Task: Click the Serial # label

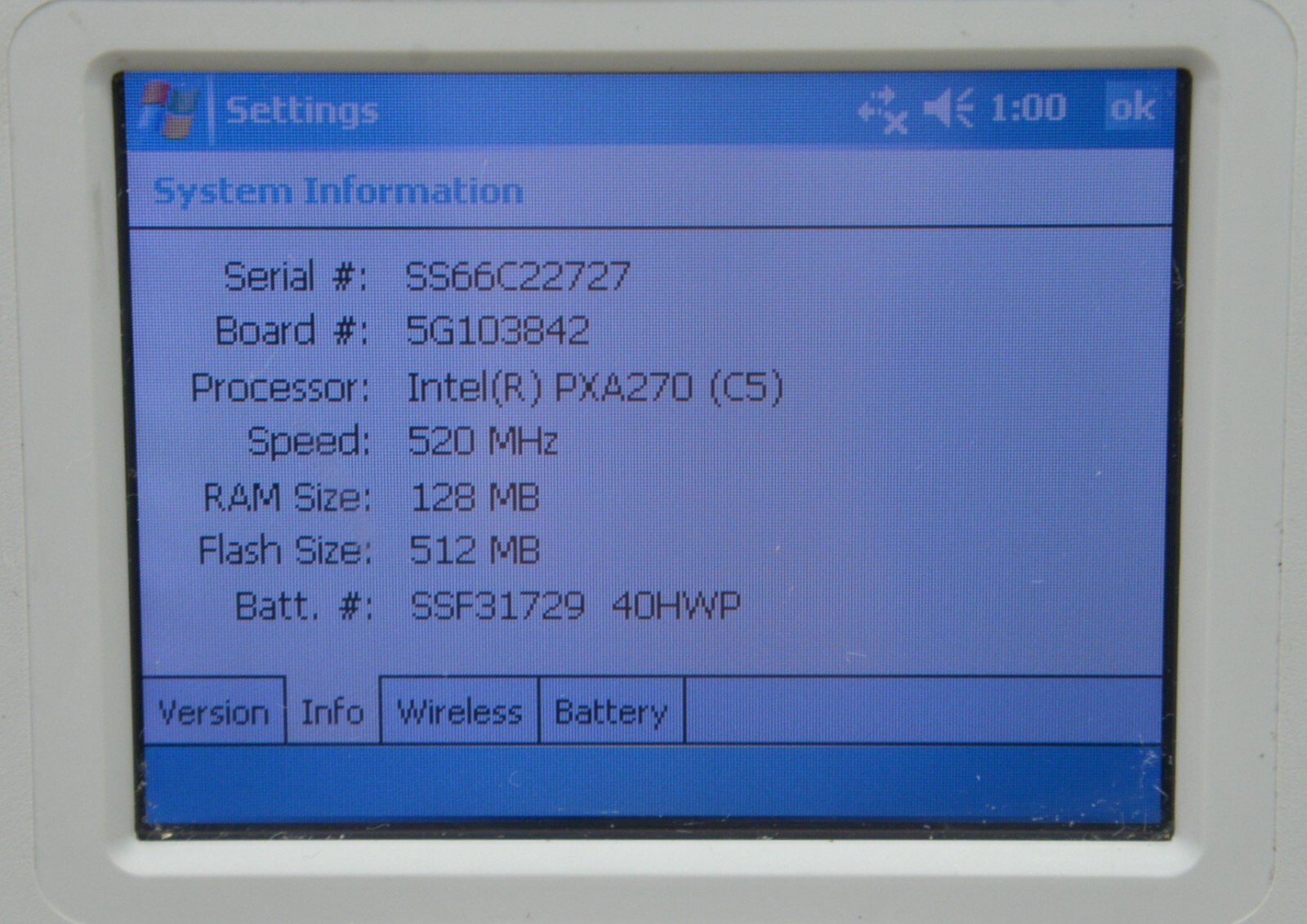Action: pyautogui.click(x=295, y=277)
